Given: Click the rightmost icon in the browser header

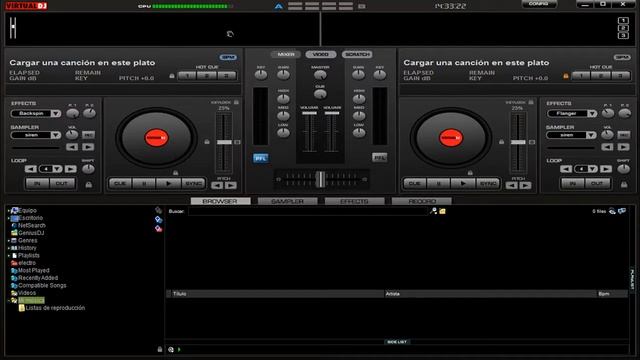Looking at the screenshot, I should pyautogui.click(x=622, y=211).
